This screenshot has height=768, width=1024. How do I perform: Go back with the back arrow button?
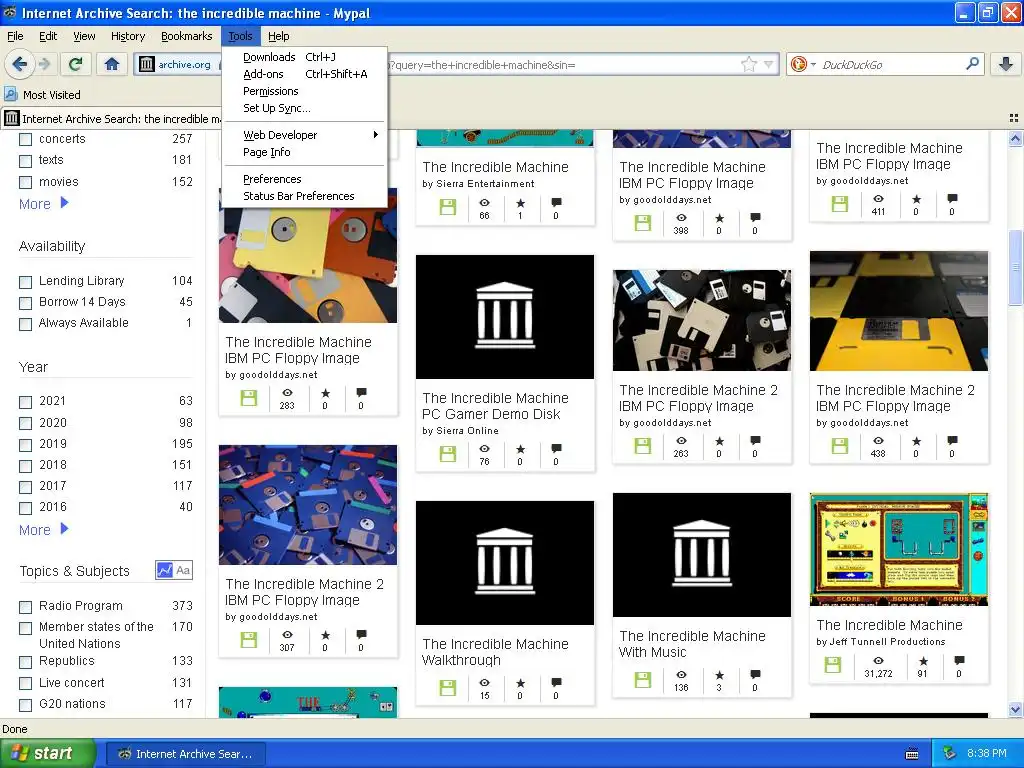pyautogui.click(x=19, y=64)
